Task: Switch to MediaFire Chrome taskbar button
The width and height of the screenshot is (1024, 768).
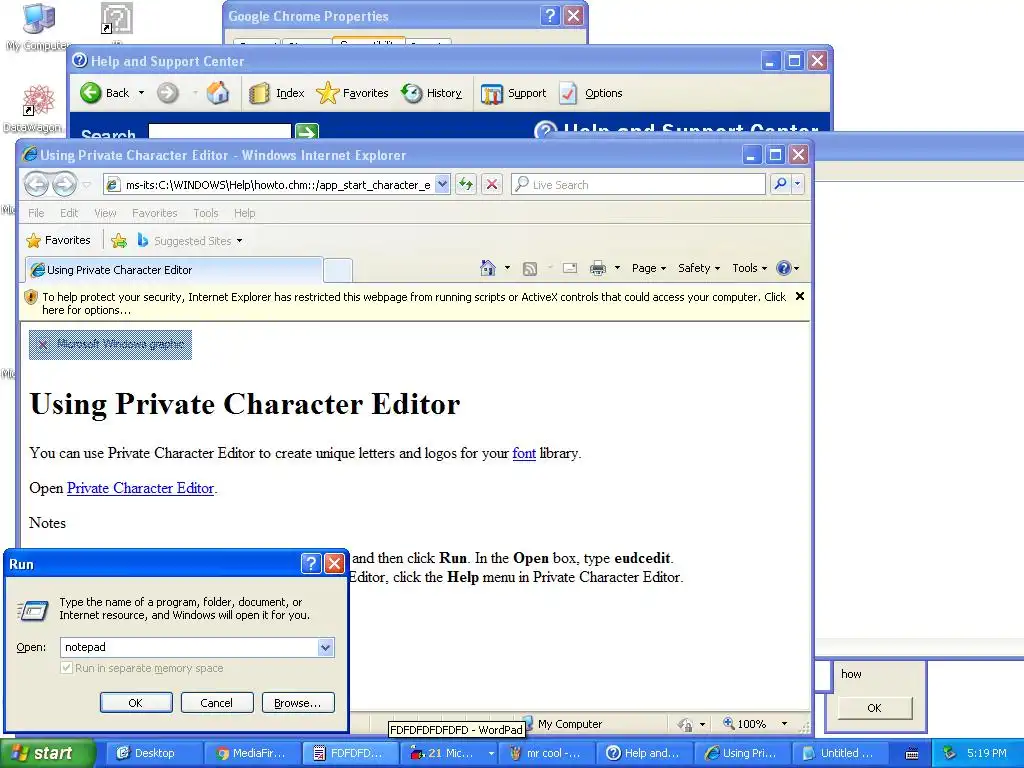Action: (253, 754)
